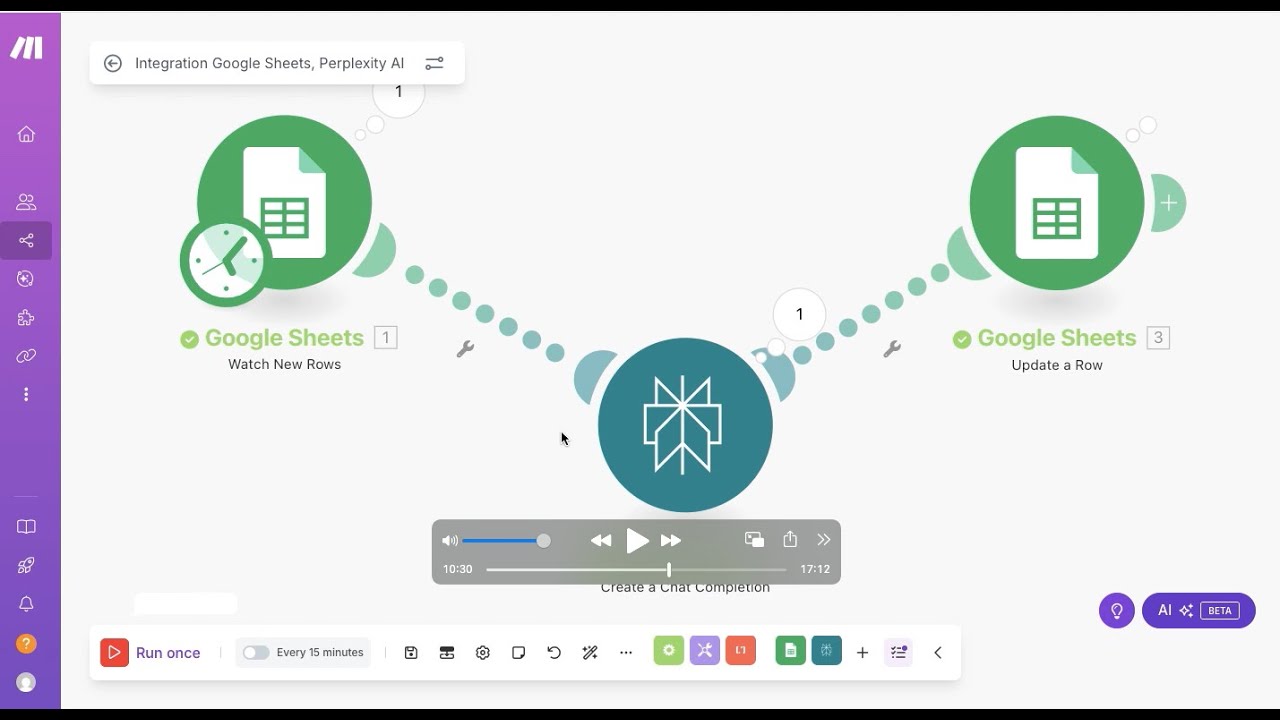
Task: Toggle the scenario scheduling switch
Action: 256,653
